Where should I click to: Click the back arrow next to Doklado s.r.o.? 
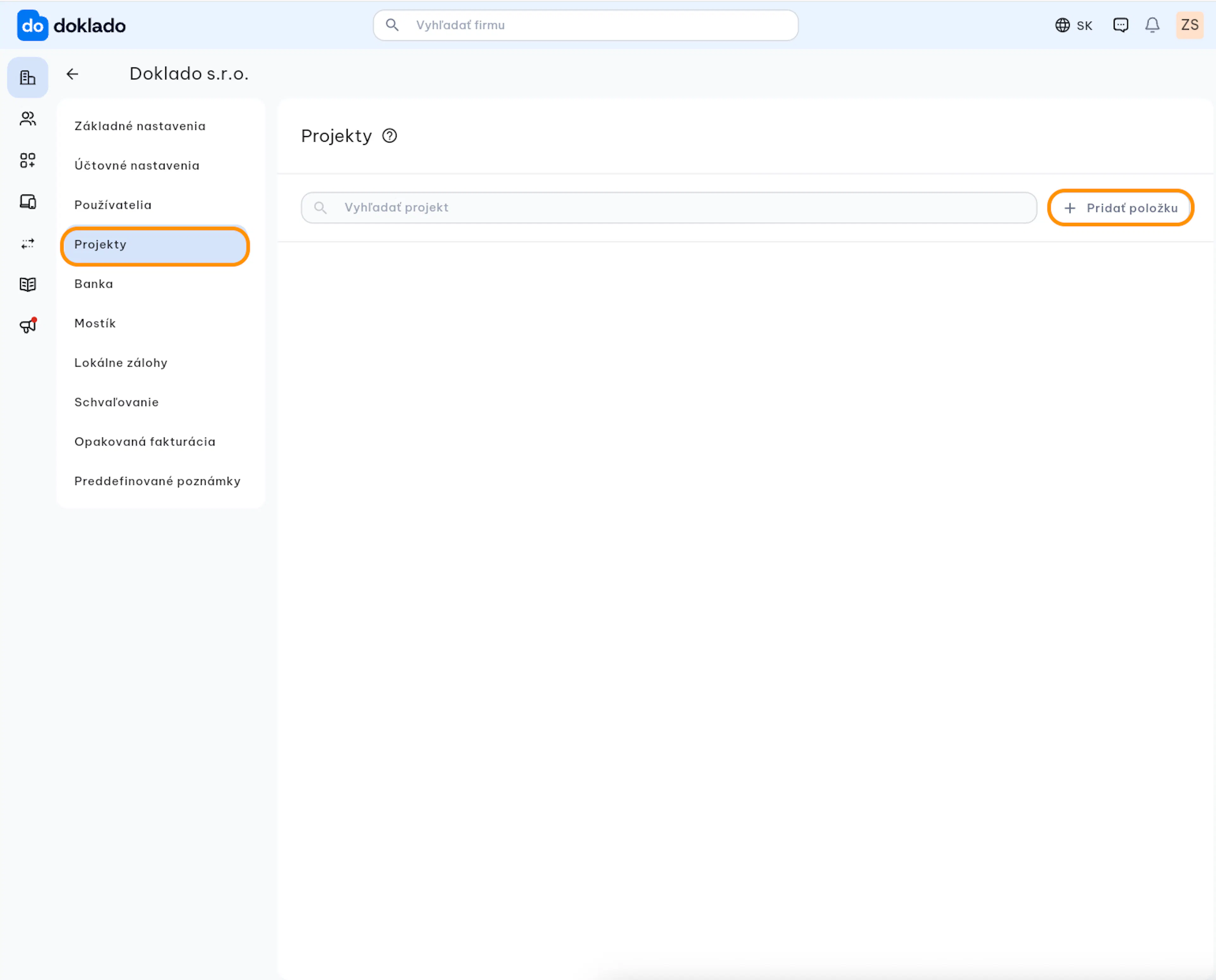click(72, 74)
